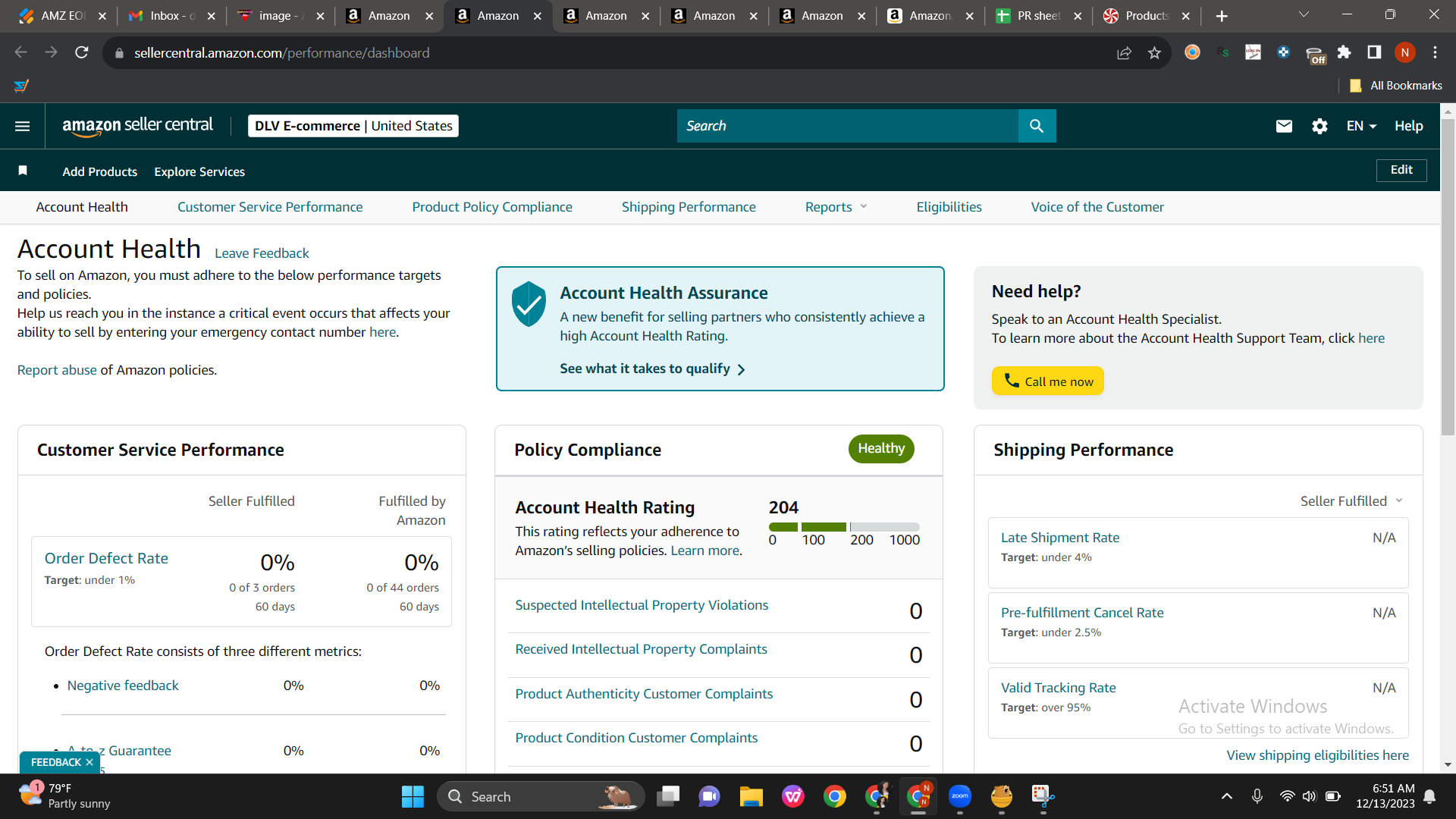Click the Amazon Seller Central logo
1456x819 pixels.
(137, 126)
